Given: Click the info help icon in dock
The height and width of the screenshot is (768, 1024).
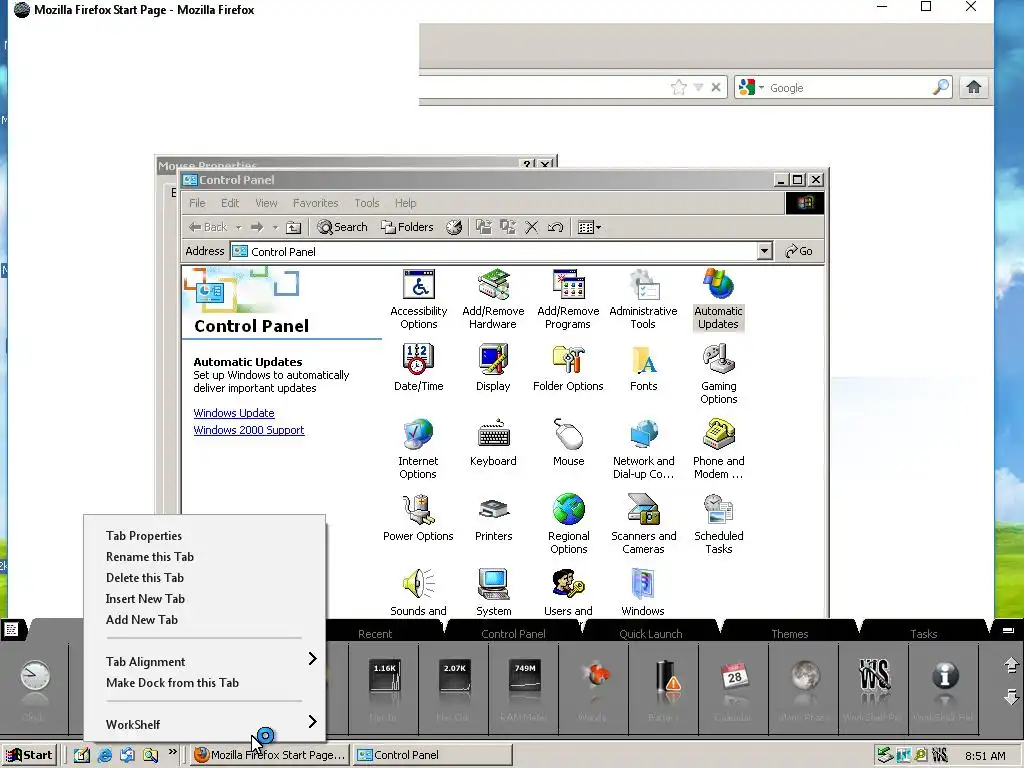Looking at the screenshot, I should 944,677.
